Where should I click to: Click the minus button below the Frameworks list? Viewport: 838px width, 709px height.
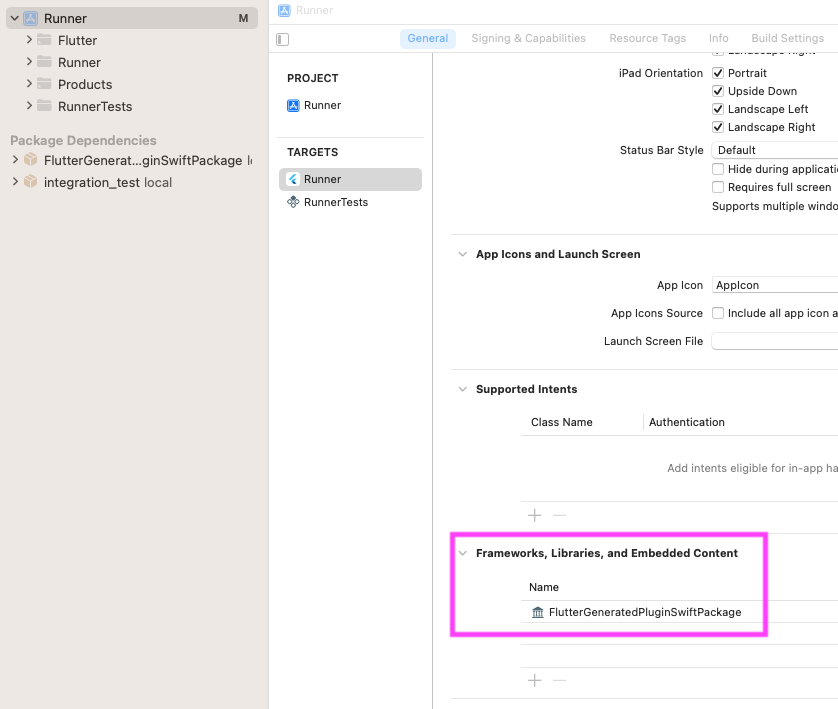(559, 680)
